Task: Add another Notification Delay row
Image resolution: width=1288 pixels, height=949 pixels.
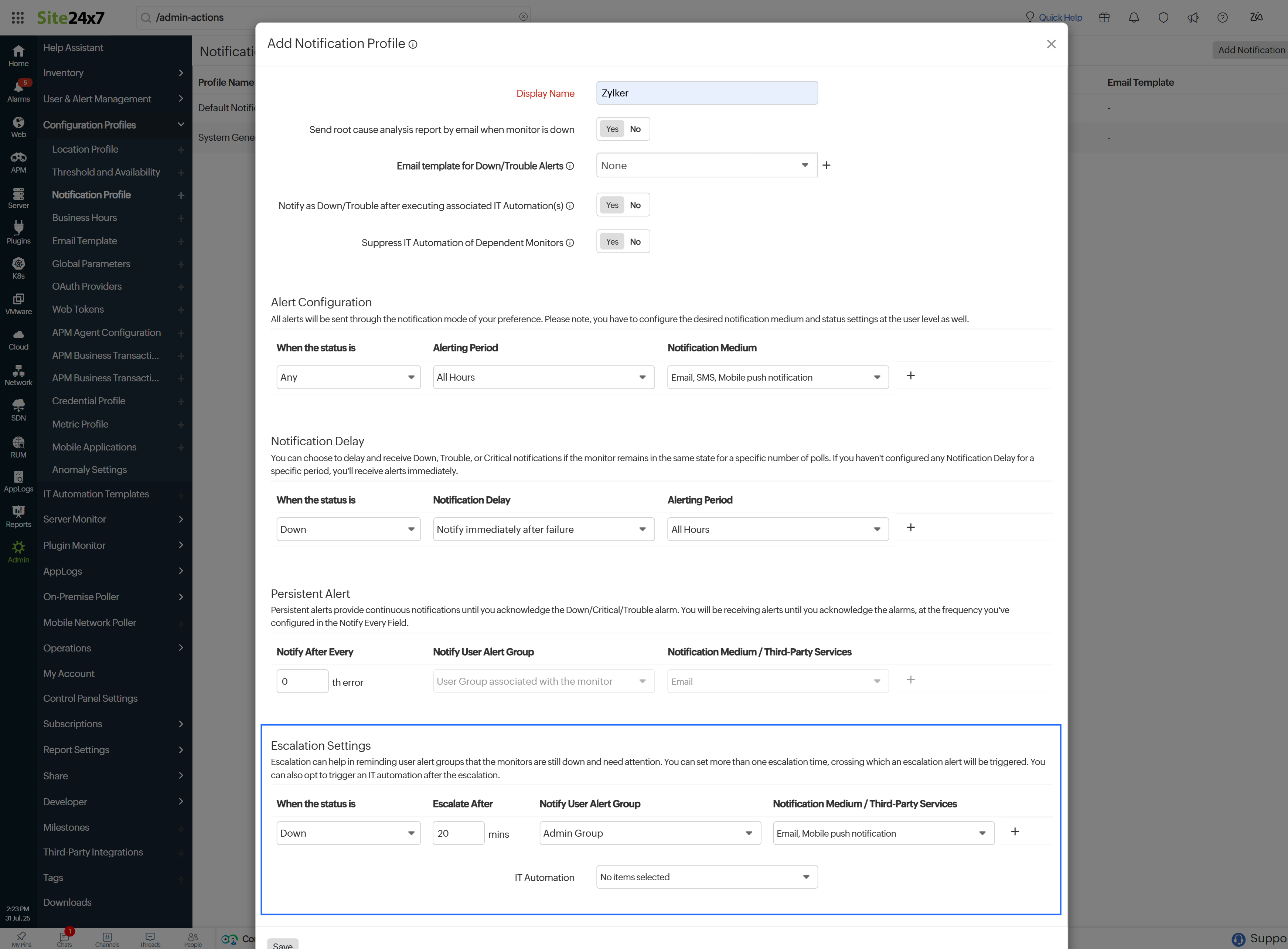Action: [911, 527]
